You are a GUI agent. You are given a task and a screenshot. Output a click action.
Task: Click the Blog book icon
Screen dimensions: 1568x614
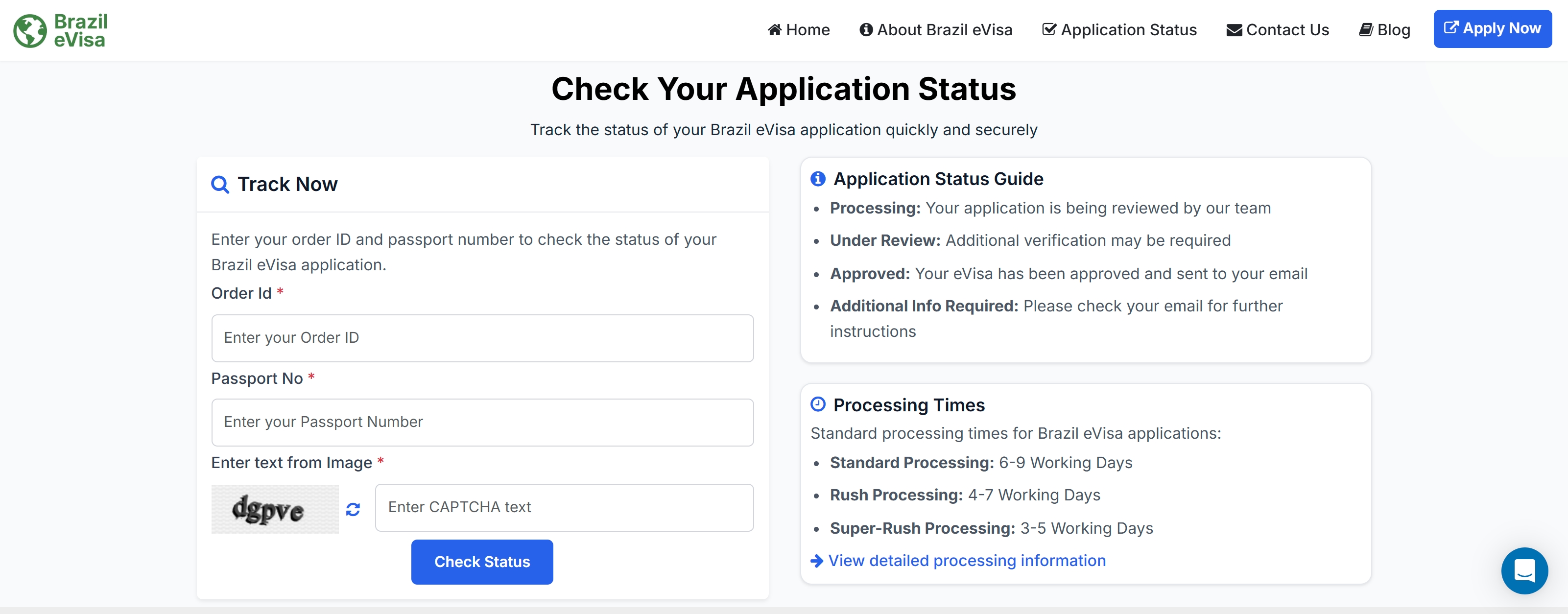(1365, 30)
